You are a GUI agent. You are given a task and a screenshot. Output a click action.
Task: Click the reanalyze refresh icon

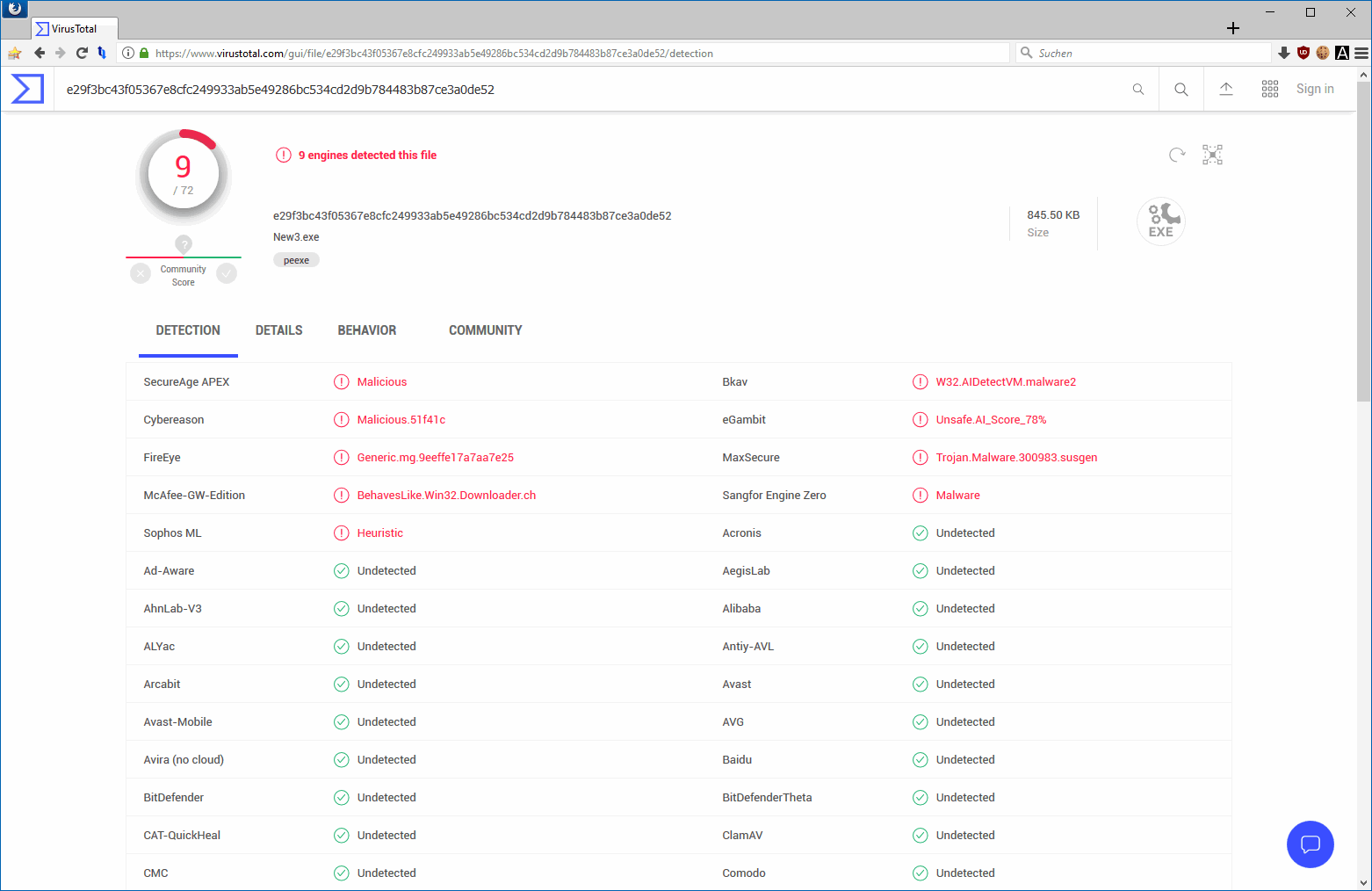(x=1177, y=156)
